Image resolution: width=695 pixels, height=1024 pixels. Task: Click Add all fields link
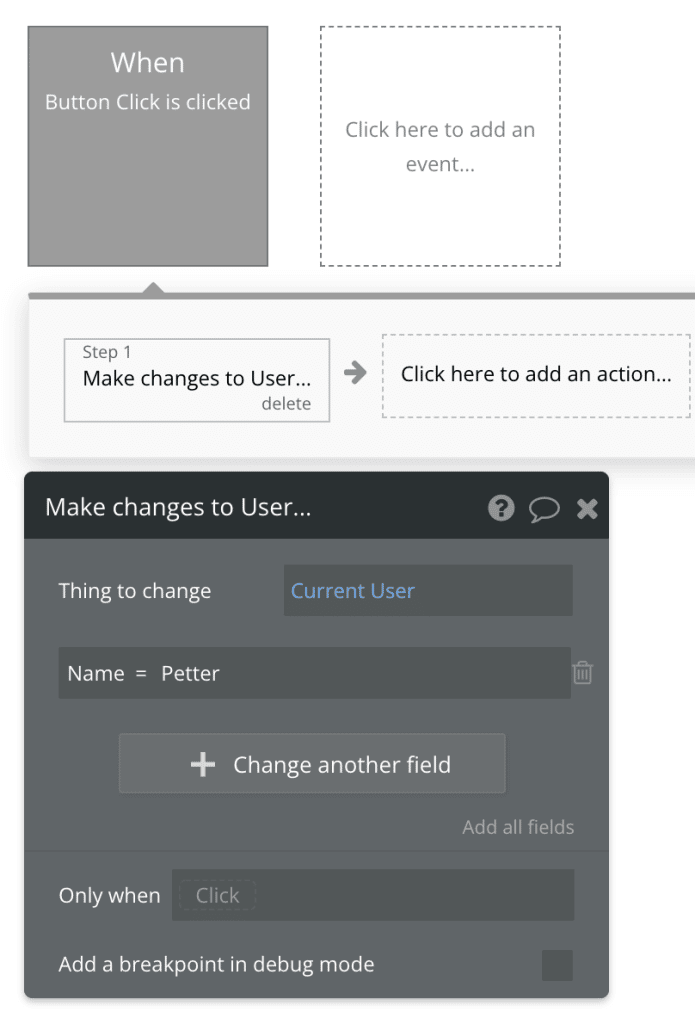[x=518, y=827]
